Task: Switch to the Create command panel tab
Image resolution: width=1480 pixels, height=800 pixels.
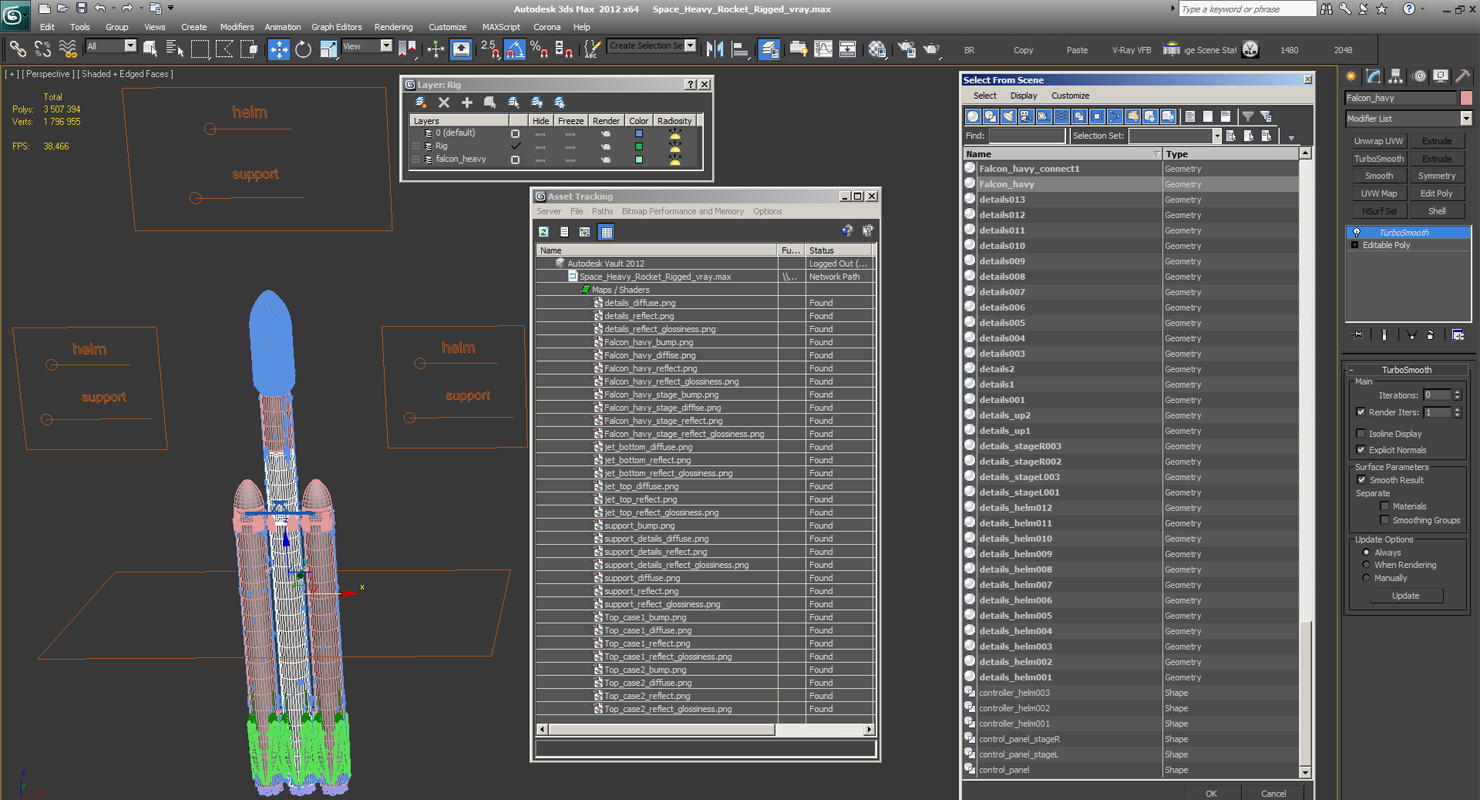Action: [1351, 76]
